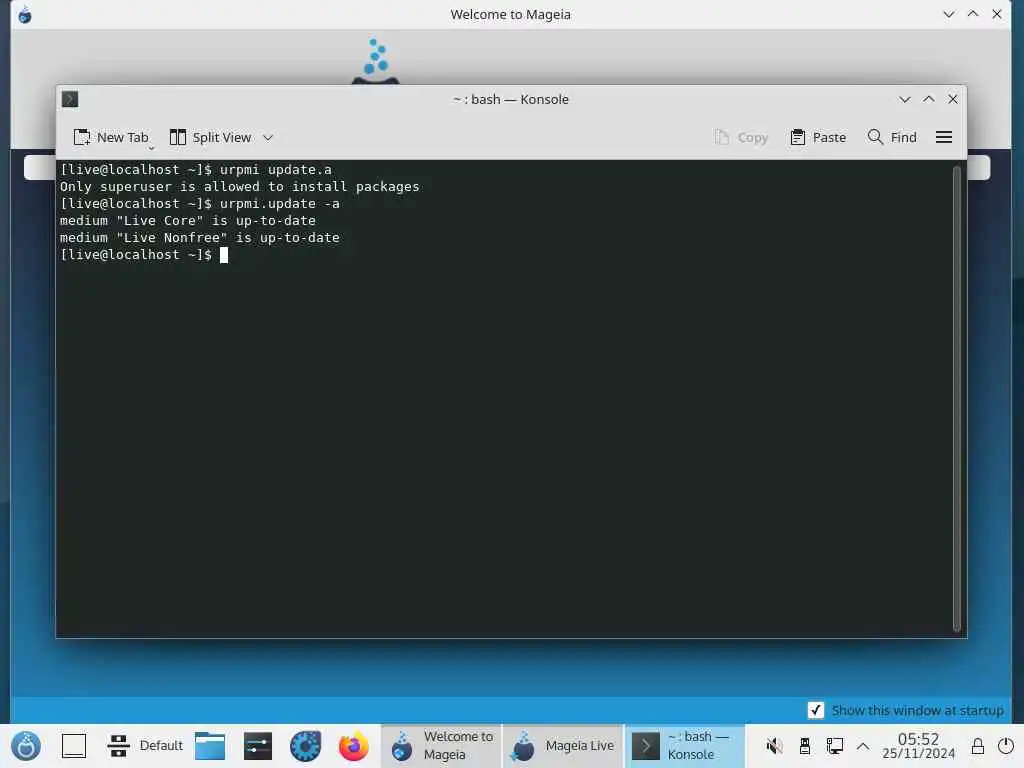
Task: Click the show desktop icon in taskbar
Action: 74,746
